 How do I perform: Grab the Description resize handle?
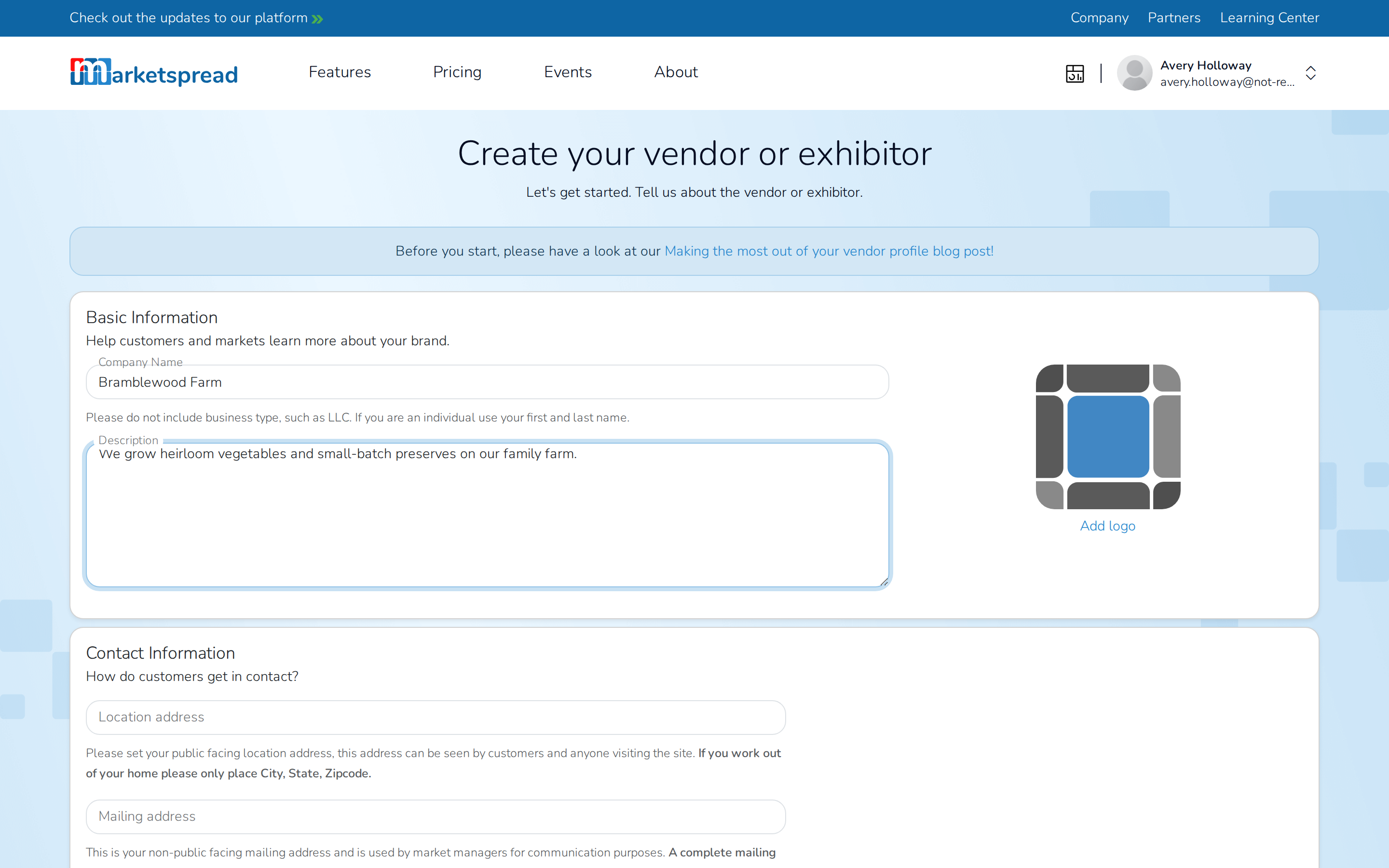[884, 582]
